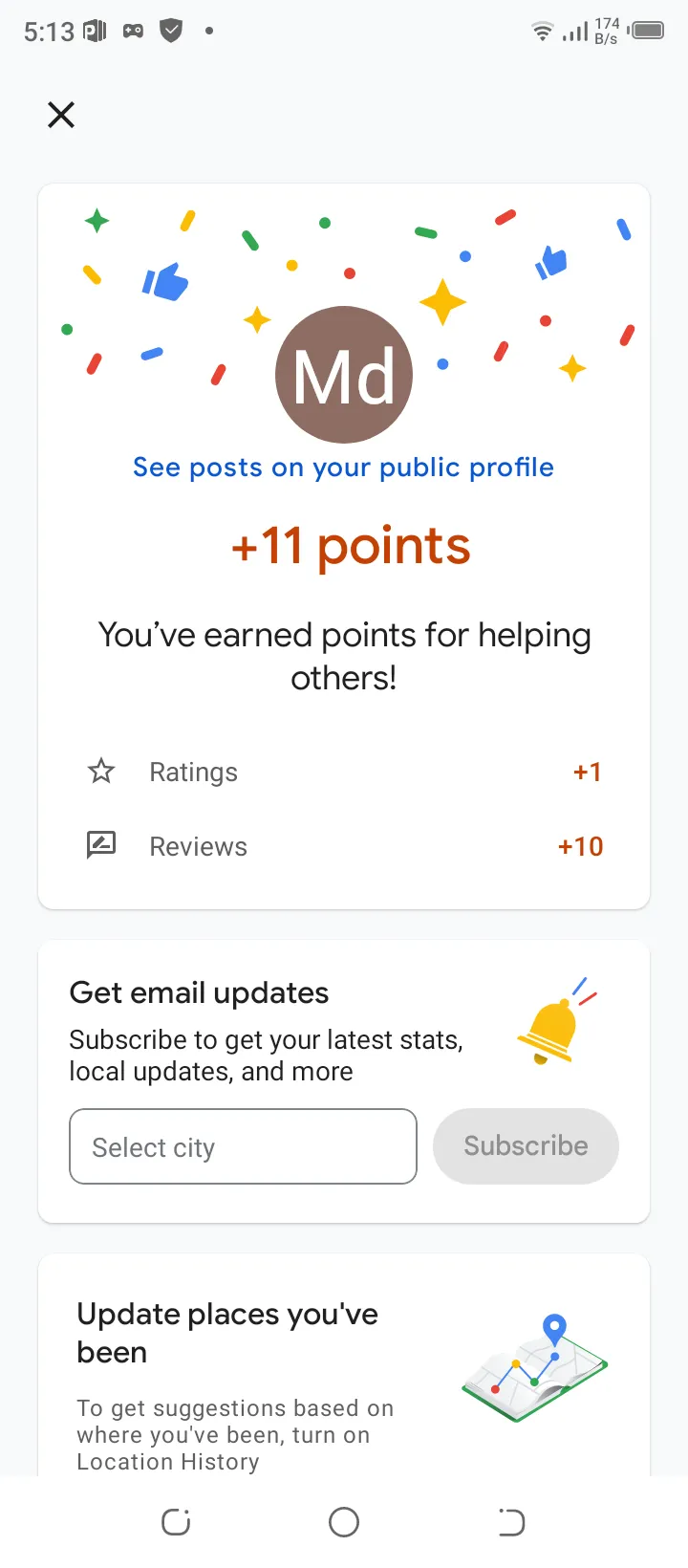Viewport: 688px width, 1568px height.
Task: Open See posts on your public profile
Action: [x=343, y=468]
